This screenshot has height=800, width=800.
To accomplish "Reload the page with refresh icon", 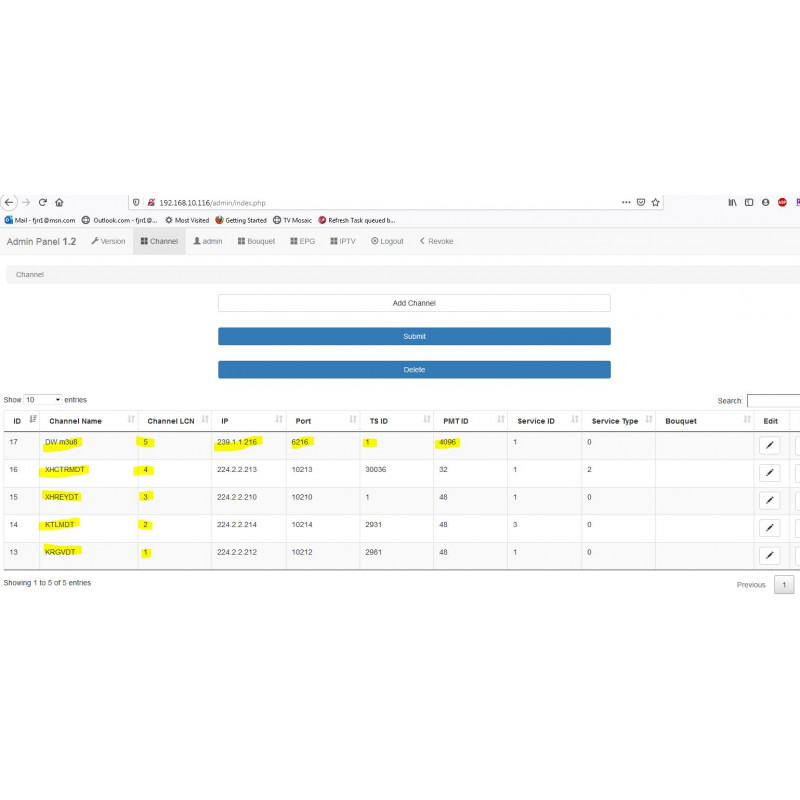I will [x=43, y=203].
